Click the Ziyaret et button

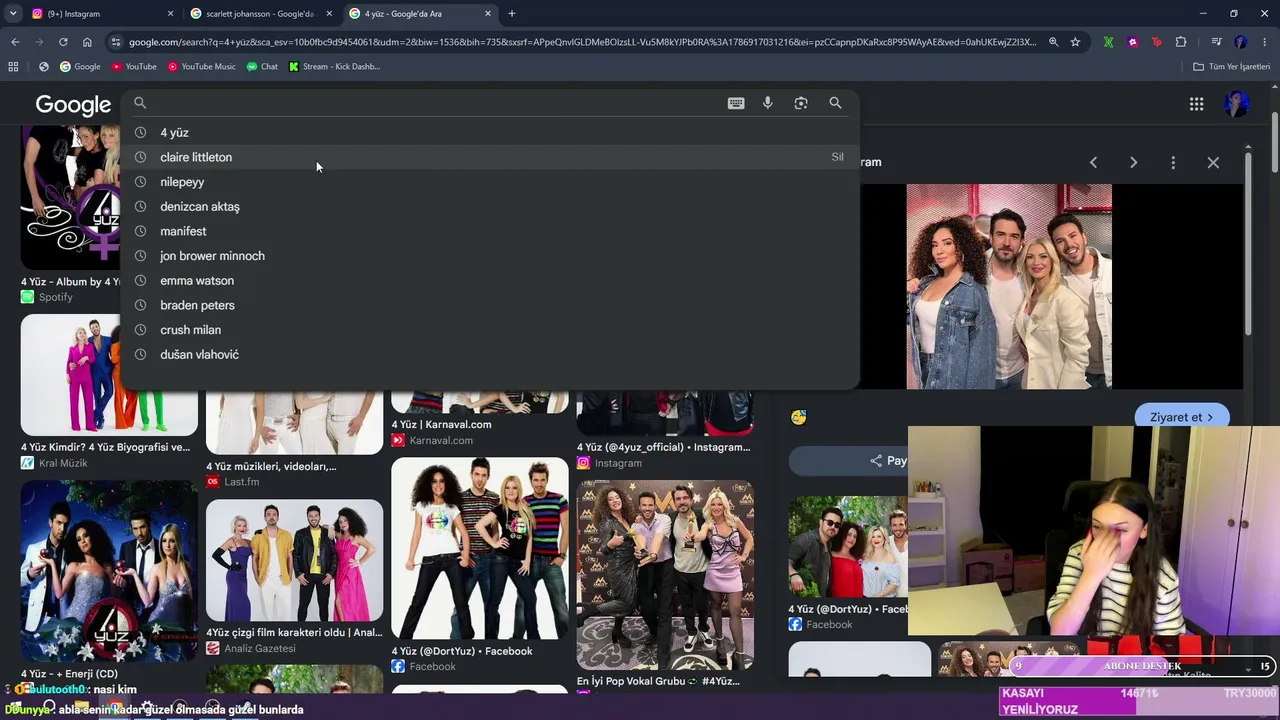pos(1181,417)
